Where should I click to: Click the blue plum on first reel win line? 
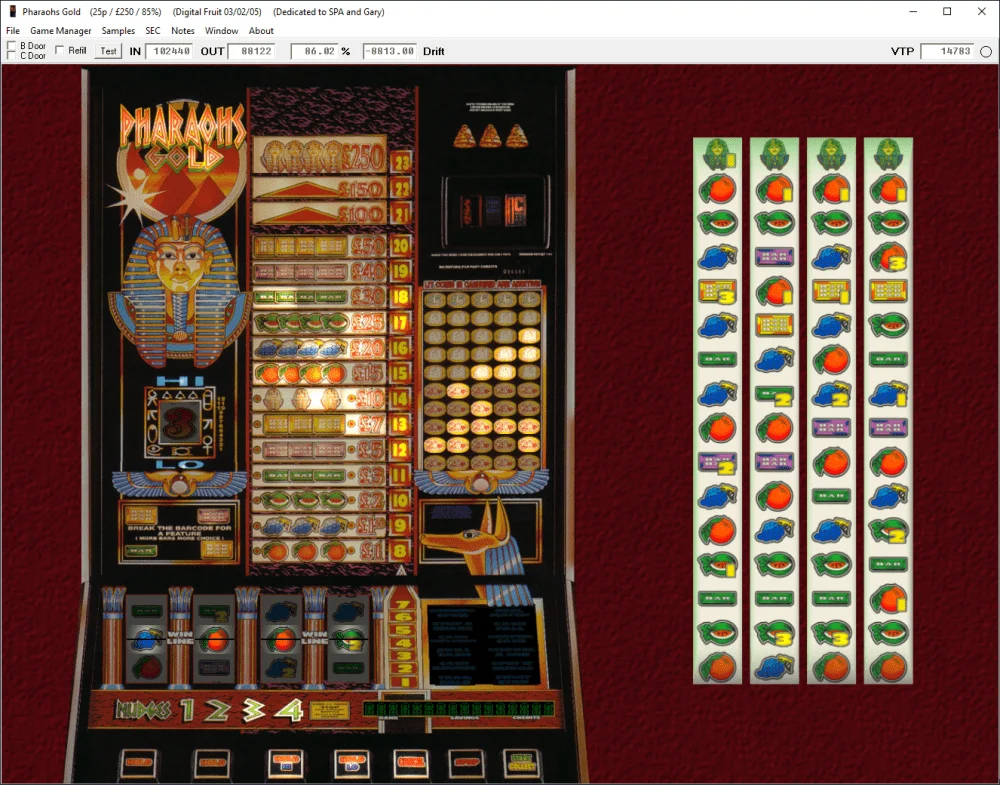click(x=146, y=639)
